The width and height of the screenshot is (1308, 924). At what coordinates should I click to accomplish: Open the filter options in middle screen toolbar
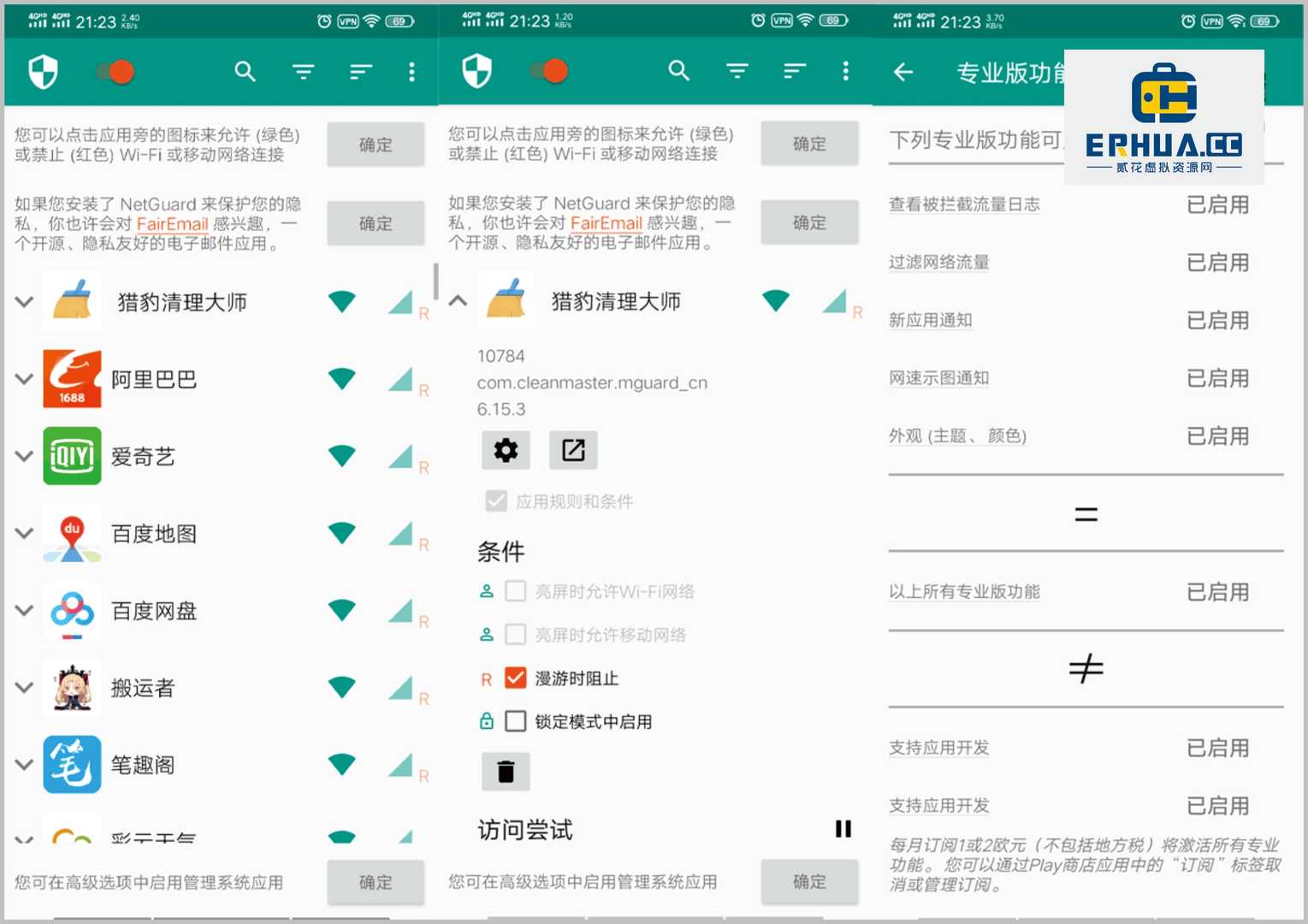click(737, 71)
